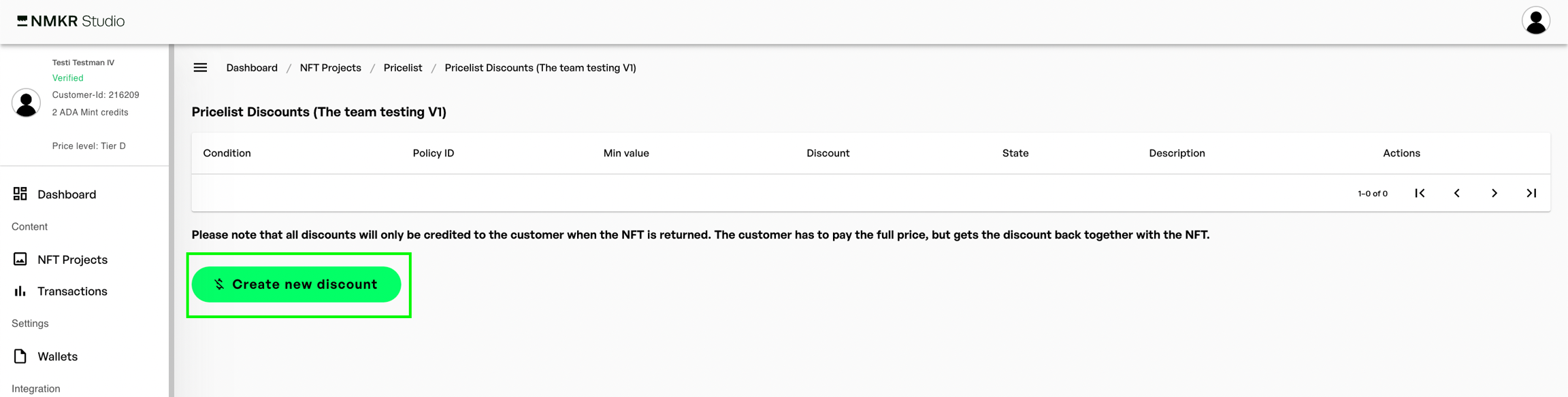Navigate to NFT Projects breadcrumb
This screenshot has height=397, width=1568.
click(x=330, y=68)
